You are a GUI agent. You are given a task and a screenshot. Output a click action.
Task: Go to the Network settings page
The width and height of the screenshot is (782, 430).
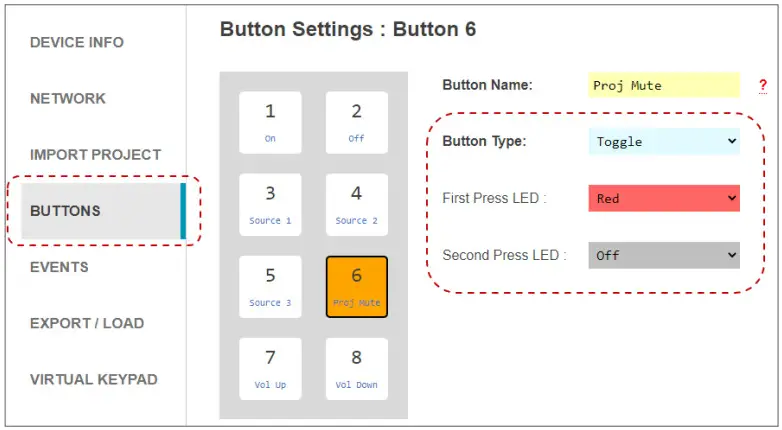(68, 99)
